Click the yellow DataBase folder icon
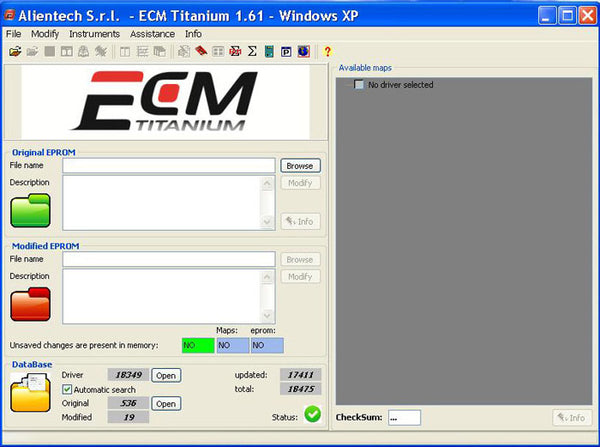600x447 pixels. (30, 395)
